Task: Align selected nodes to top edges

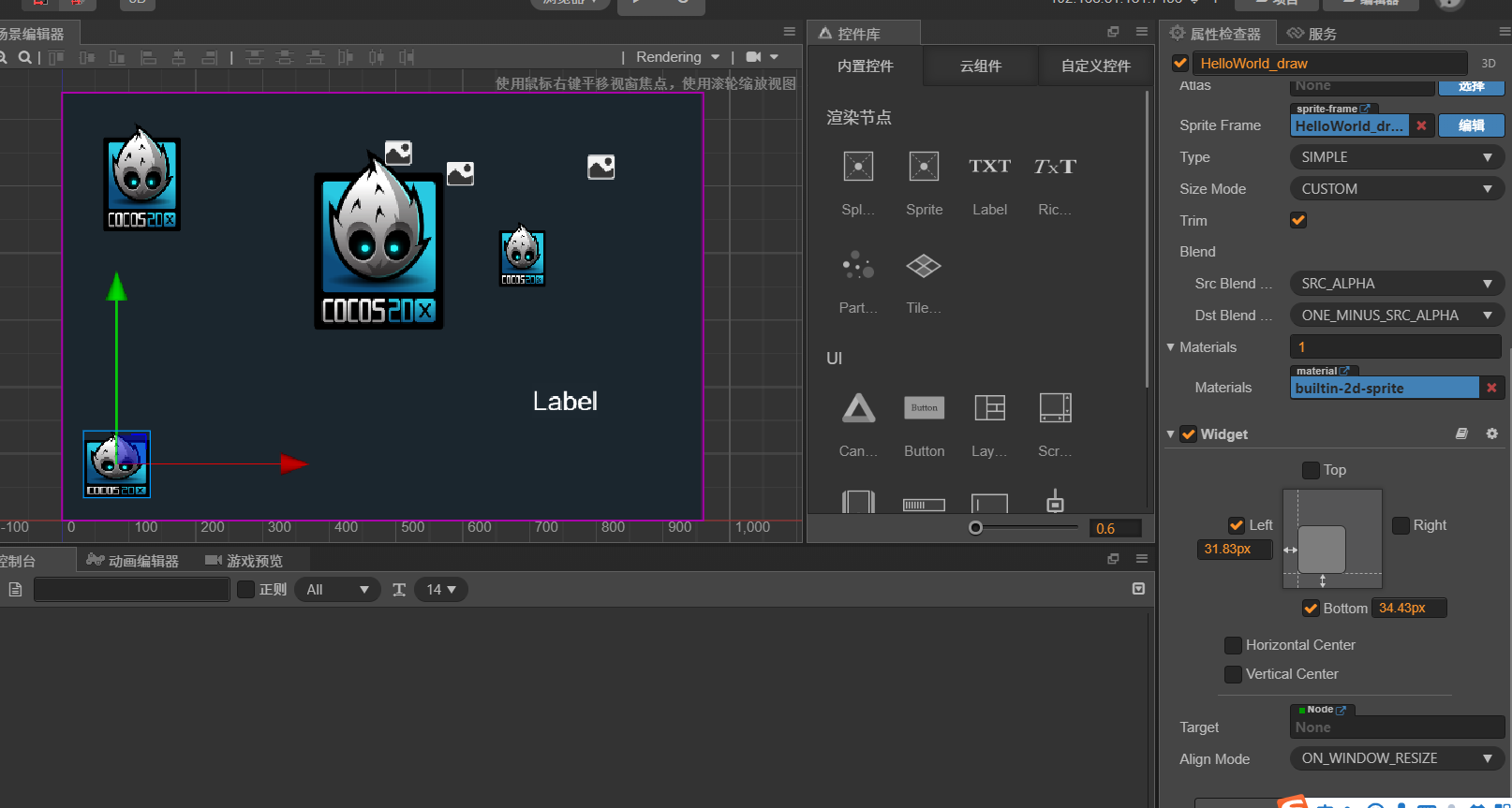Action: 56,57
